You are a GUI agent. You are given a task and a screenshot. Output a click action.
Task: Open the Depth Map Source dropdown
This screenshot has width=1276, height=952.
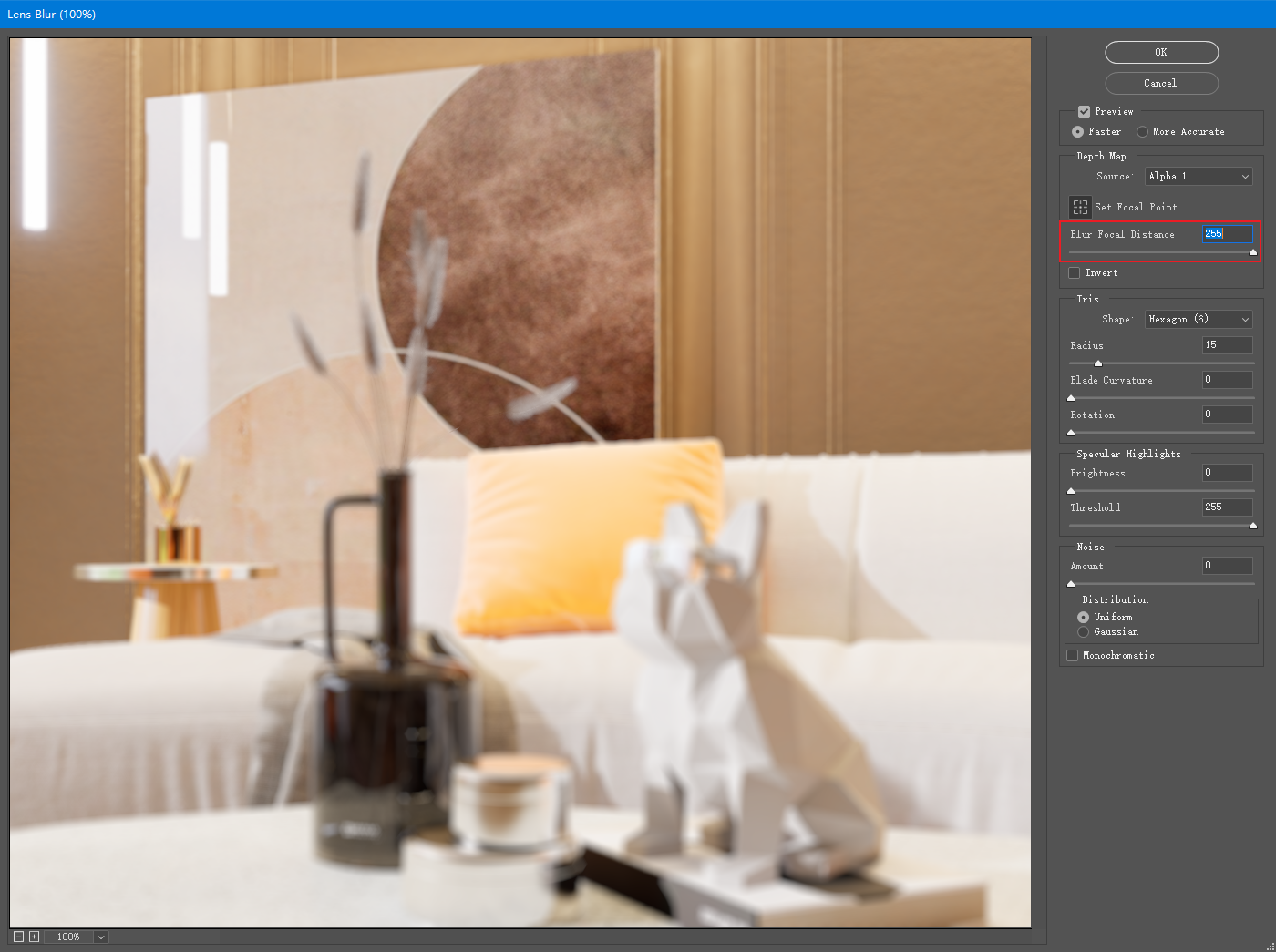[x=1198, y=176]
